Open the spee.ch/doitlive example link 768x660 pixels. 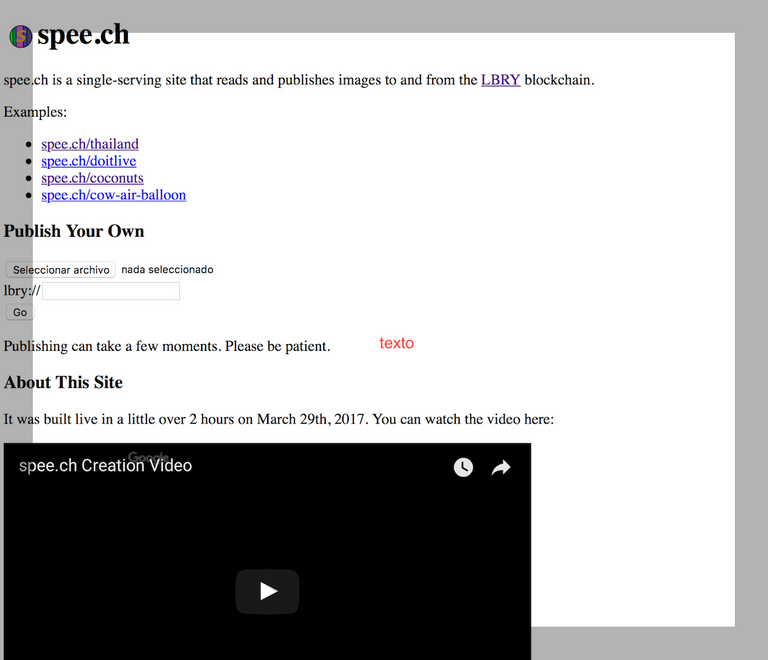point(89,161)
